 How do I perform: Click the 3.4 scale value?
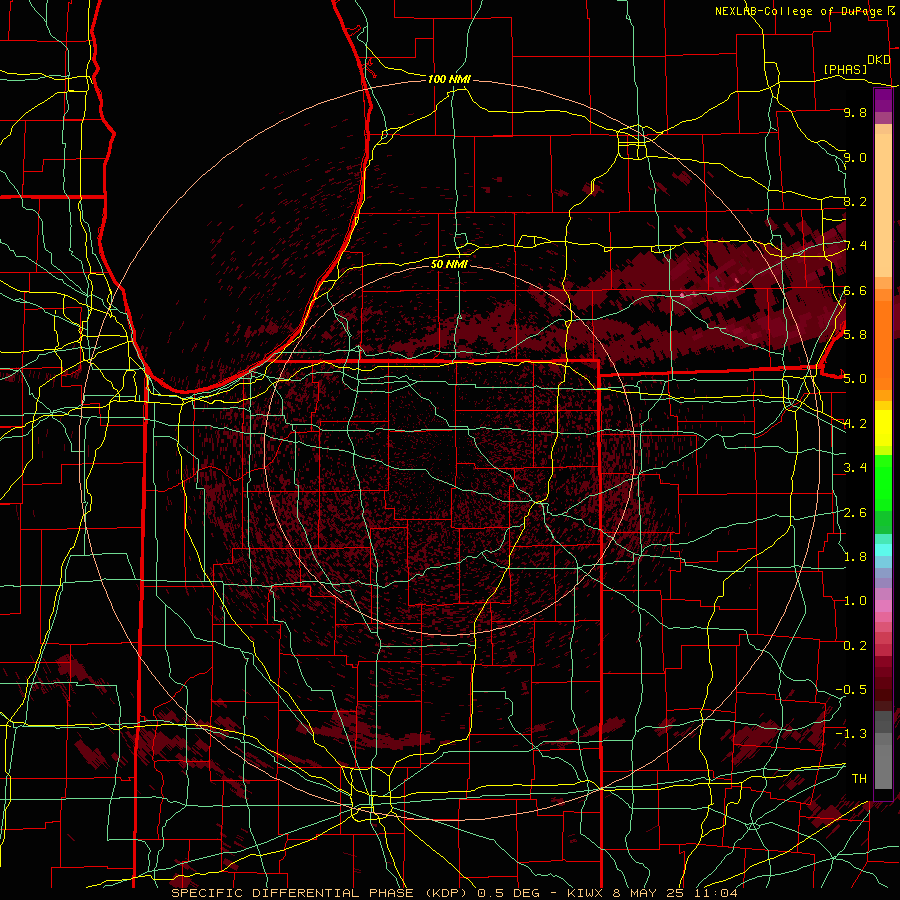(x=855, y=468)
